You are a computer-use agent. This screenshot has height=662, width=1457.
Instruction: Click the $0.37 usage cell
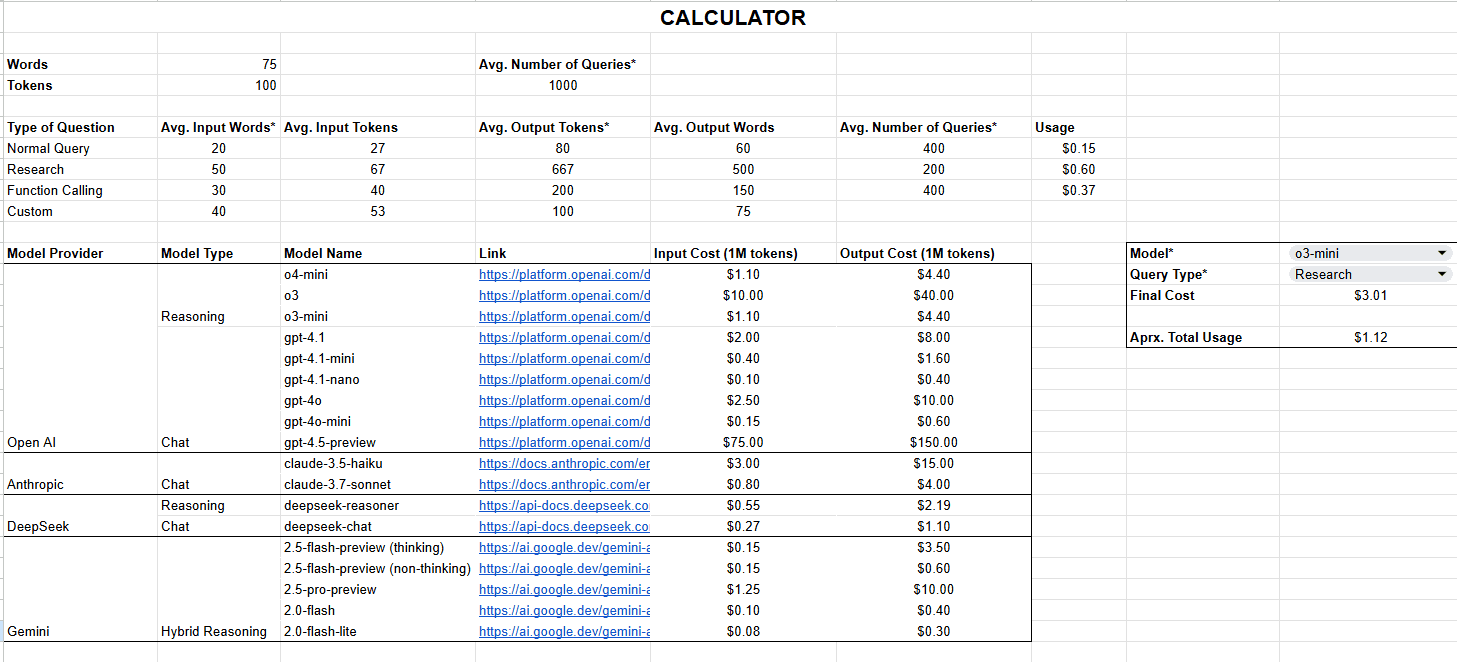tap(1078, 190)
